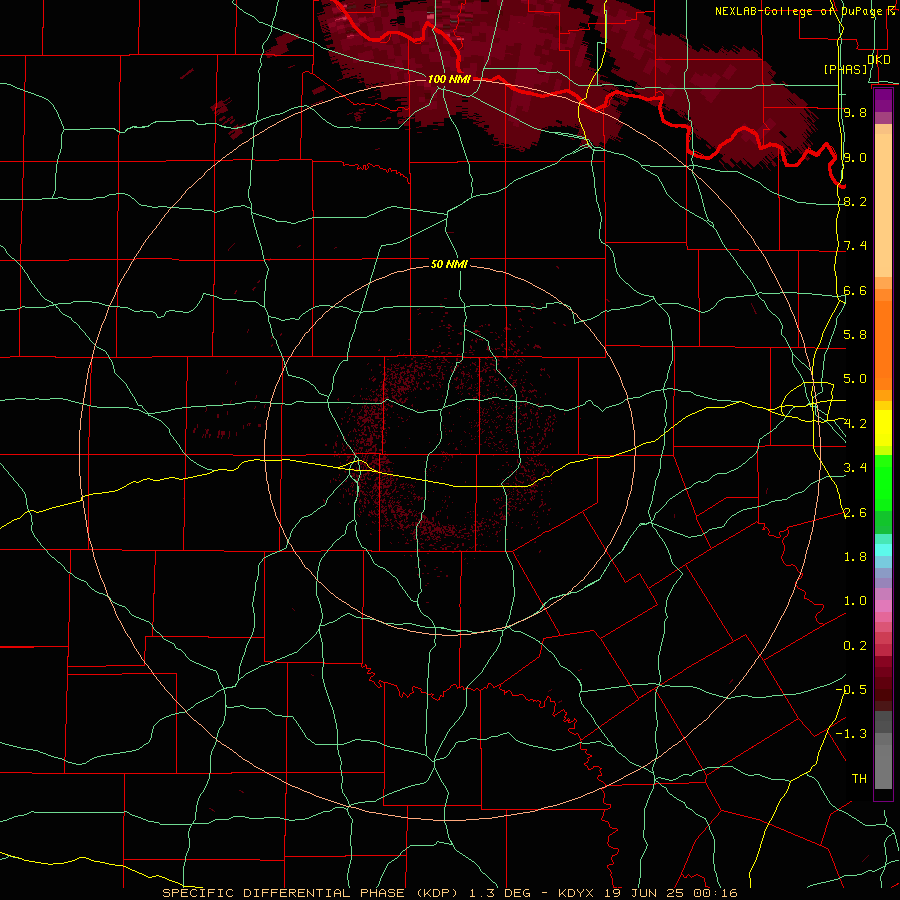This screenshot has height=900, width=900.
Task: Click the 19 JUN 25 date in the caption
Action: [646, 893]
